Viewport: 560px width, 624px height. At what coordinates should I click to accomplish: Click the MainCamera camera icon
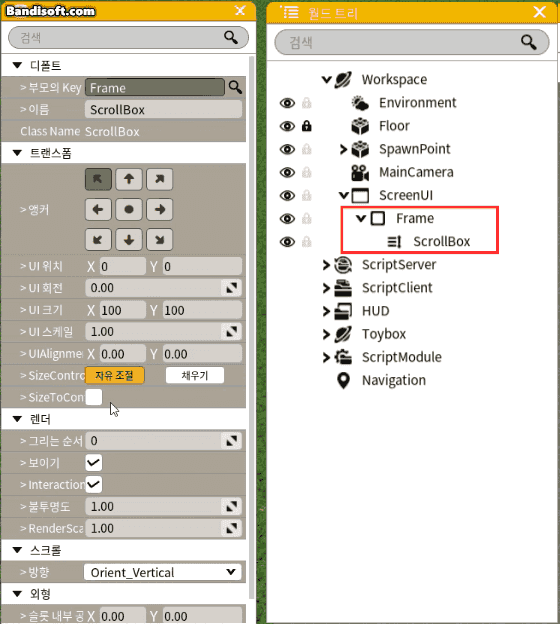[360, 172]
